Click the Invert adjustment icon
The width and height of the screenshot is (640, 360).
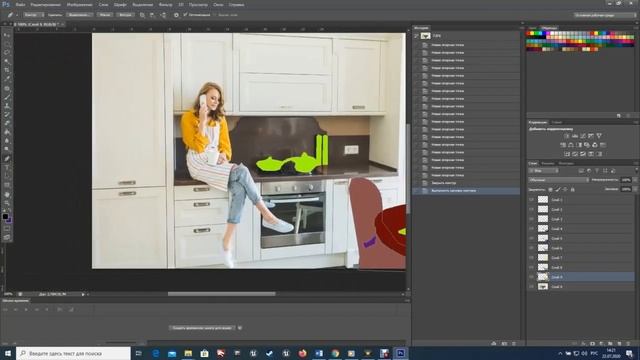tap(567, 154)
